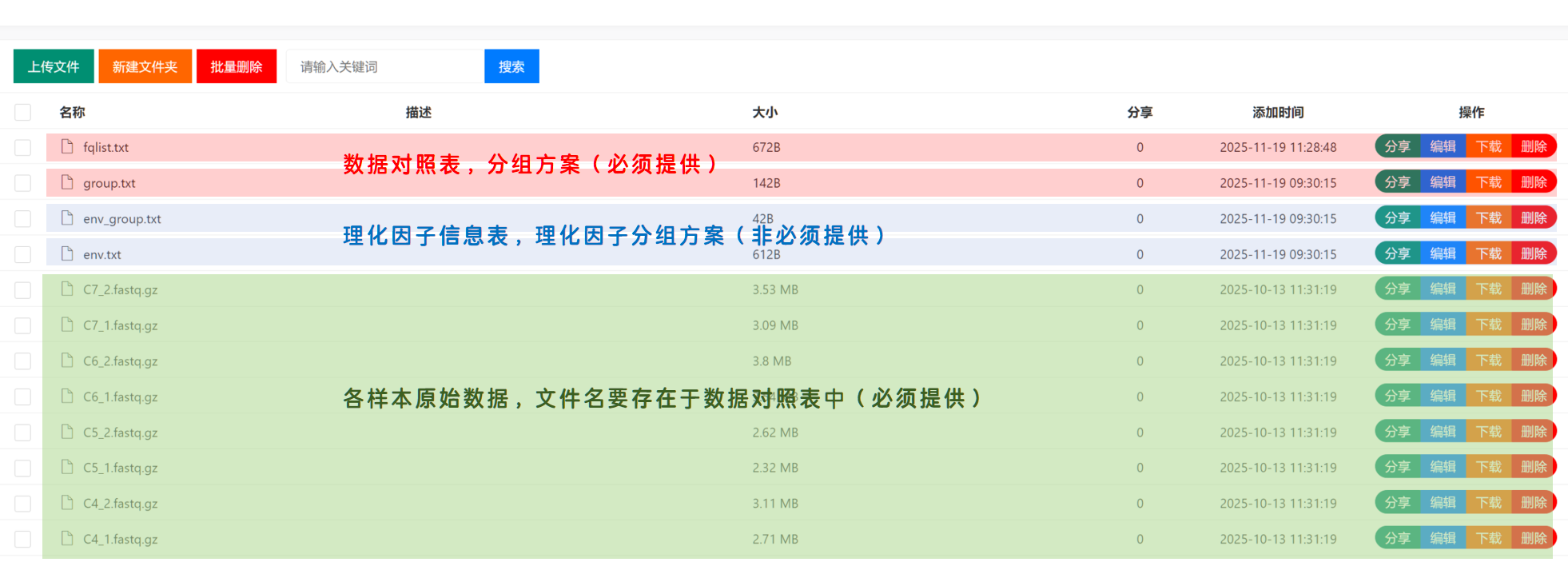This screenshot has width=1568, height=566.
Task: Click the file icon for C5_2.fastq.gz
Action: click(68, 432)
